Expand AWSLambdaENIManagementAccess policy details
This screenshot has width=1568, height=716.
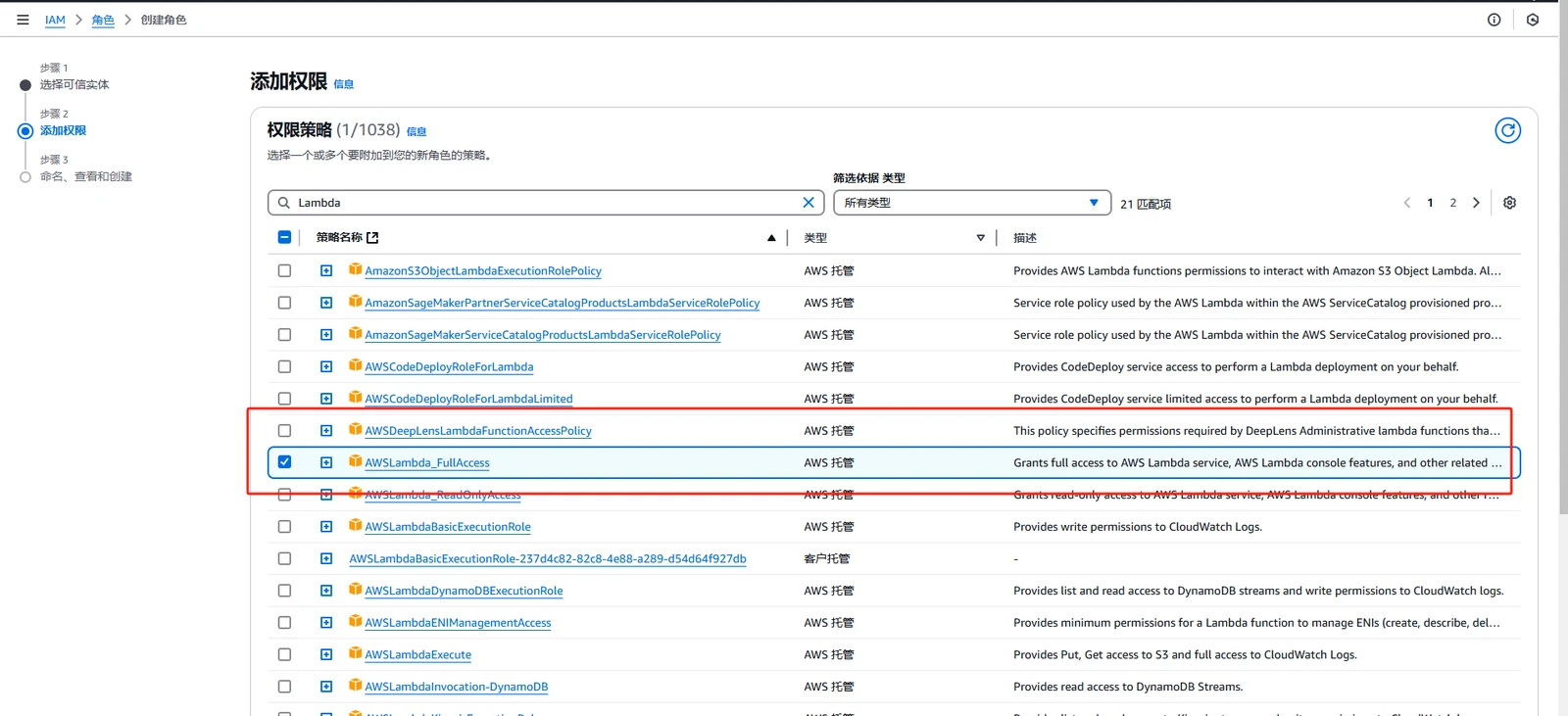pos(326,623)
